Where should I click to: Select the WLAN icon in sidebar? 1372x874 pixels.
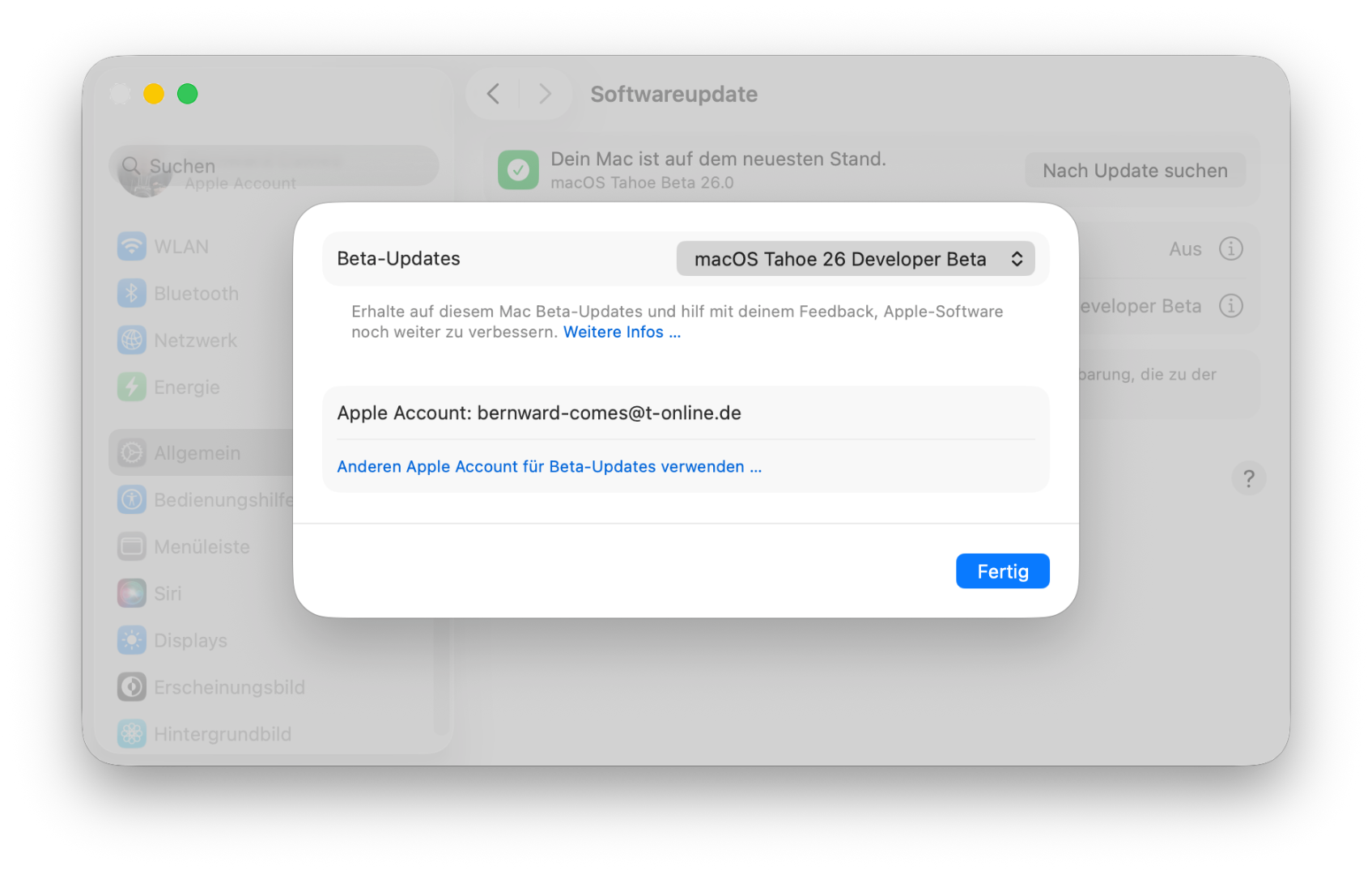tap(132, 247)
